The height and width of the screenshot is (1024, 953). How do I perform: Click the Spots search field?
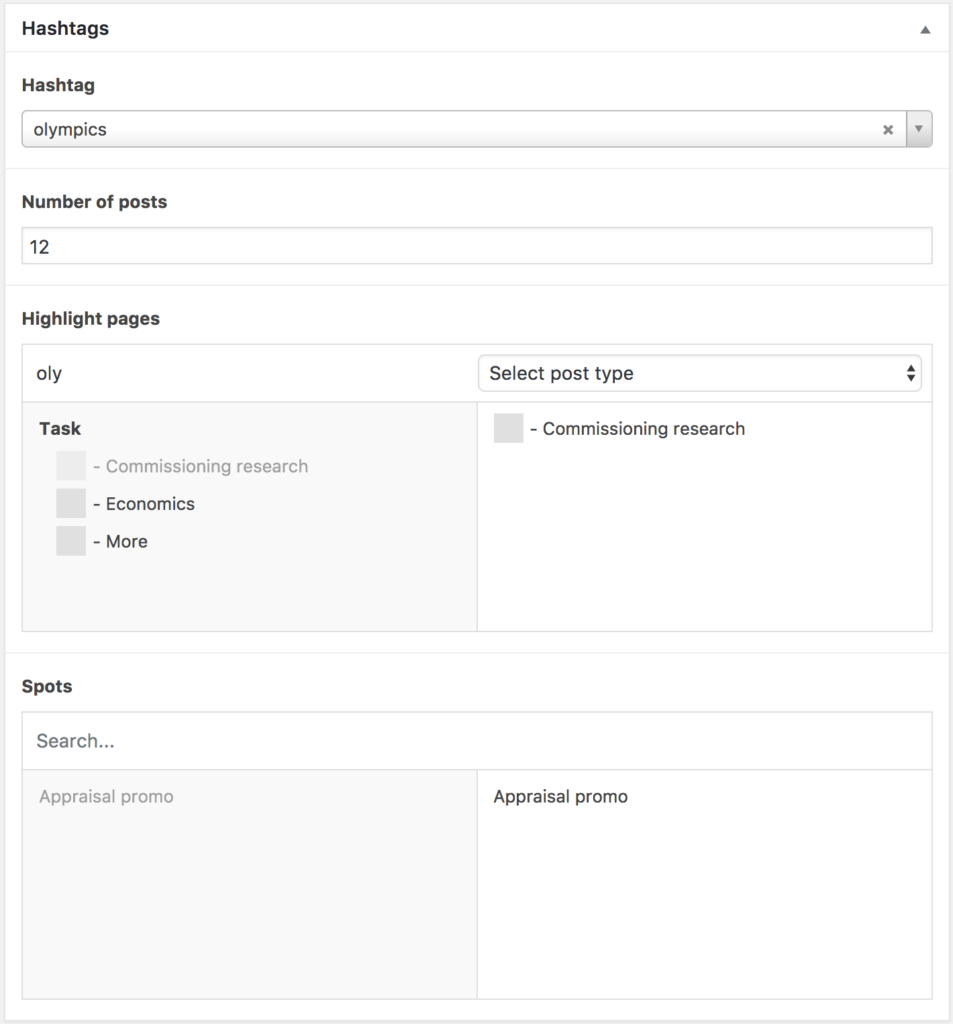click(477, 740)
